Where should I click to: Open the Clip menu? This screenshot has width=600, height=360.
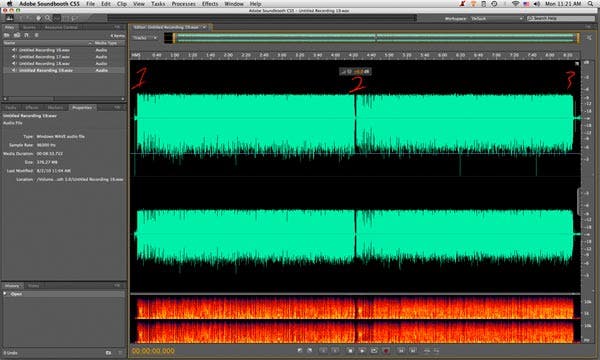(122, 3)
